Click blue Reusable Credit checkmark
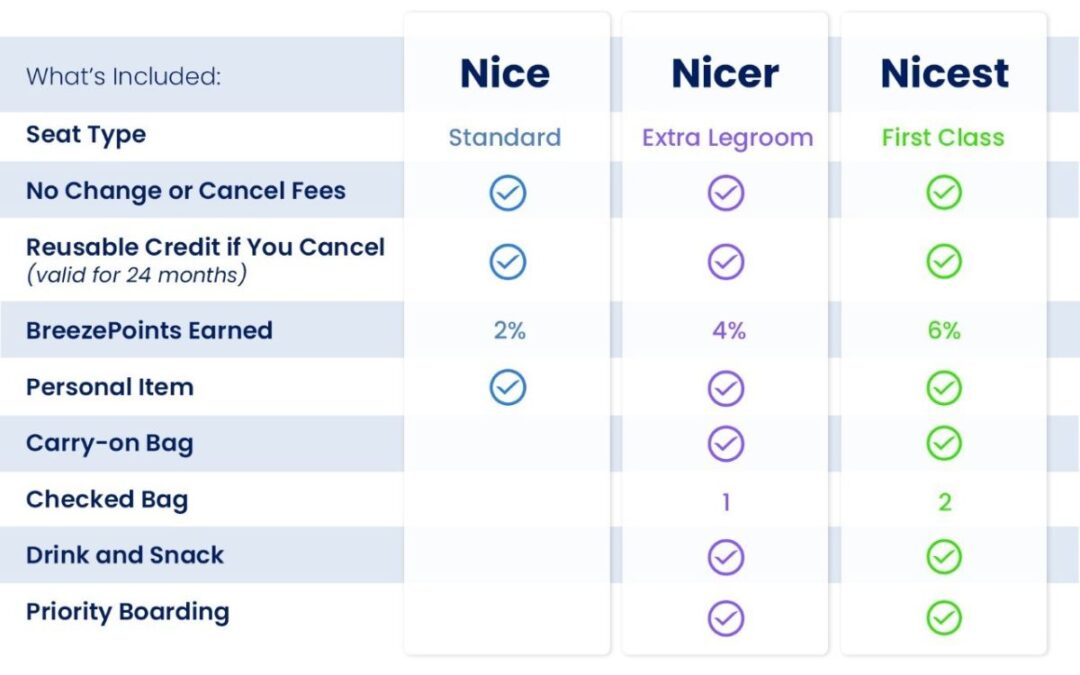The image size is (1080, 675). 508,262
